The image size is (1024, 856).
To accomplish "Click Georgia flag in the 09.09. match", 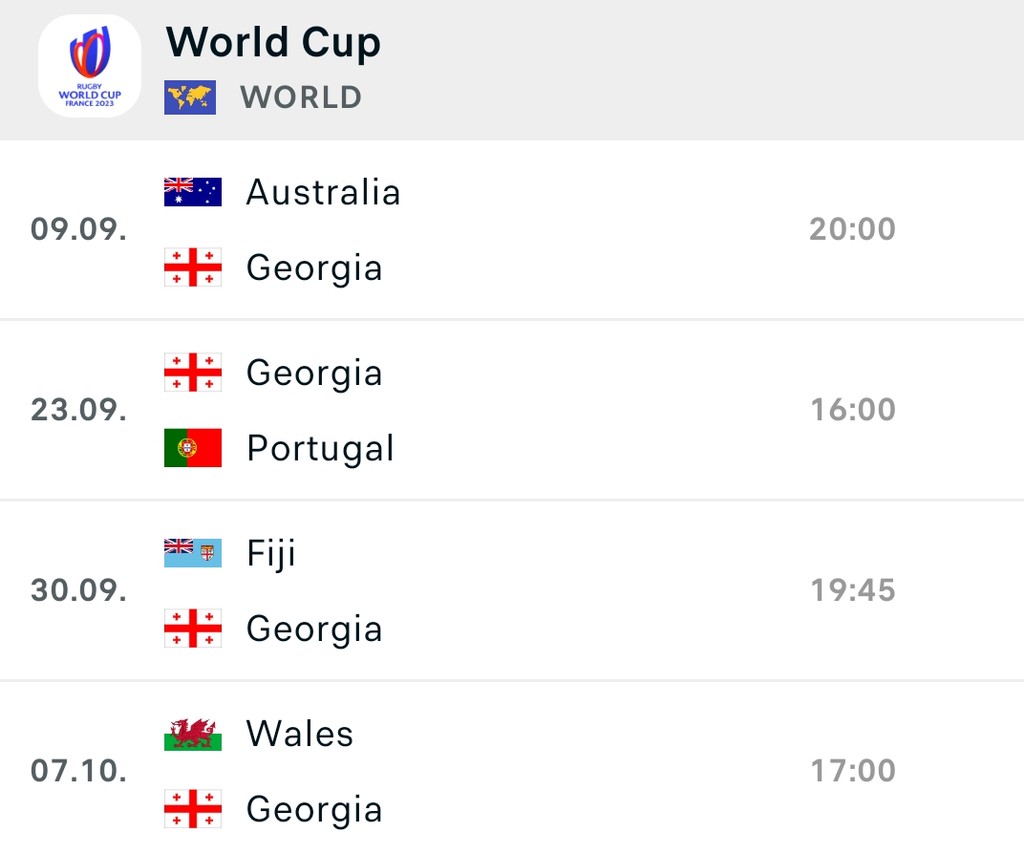I will coord(193,267).
